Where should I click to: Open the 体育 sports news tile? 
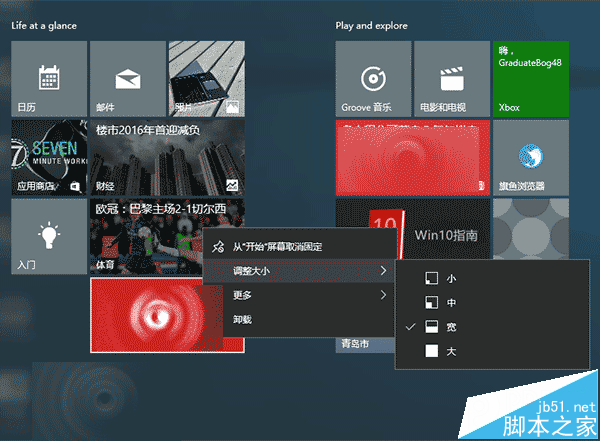[146, 236]
